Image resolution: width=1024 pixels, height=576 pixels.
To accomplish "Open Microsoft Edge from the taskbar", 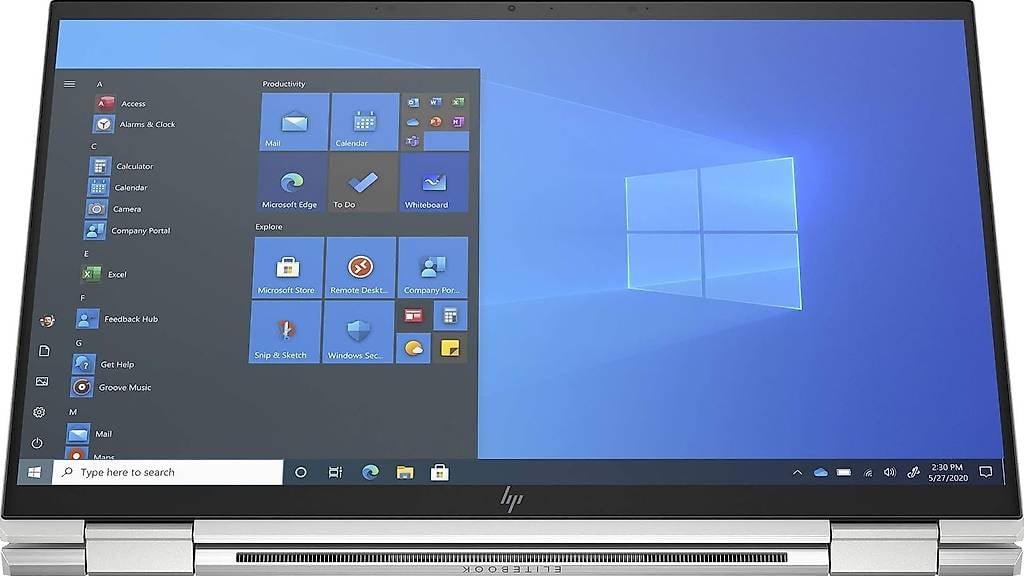I will (370, 472).
